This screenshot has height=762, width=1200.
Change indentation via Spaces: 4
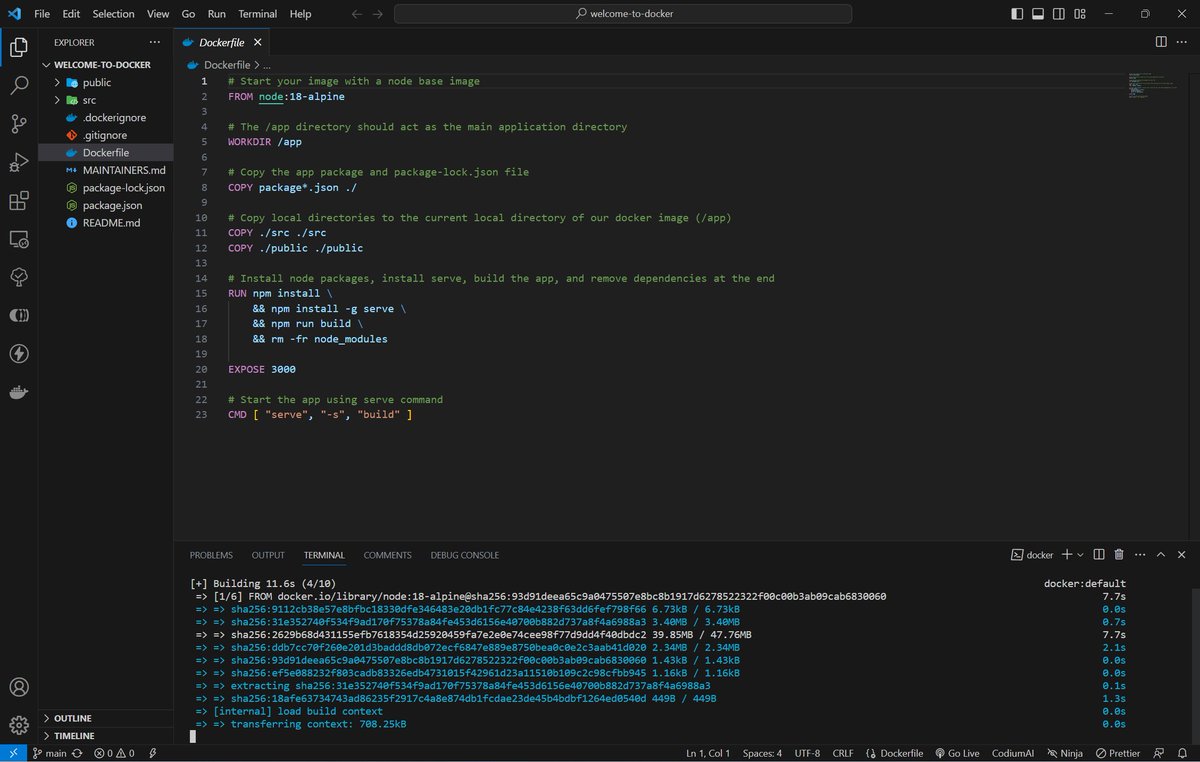(762, 753)
